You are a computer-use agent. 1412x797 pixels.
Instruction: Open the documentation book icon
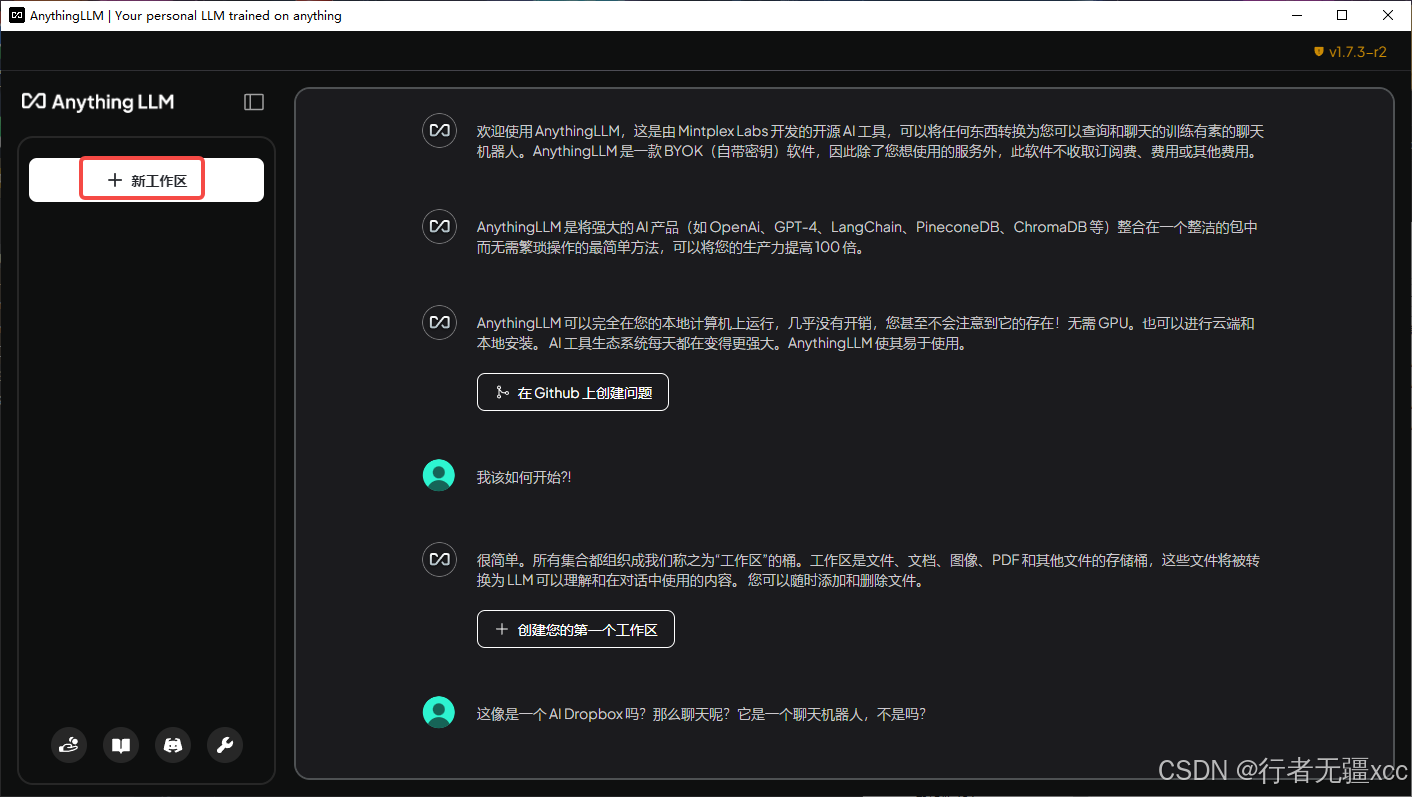121,745
